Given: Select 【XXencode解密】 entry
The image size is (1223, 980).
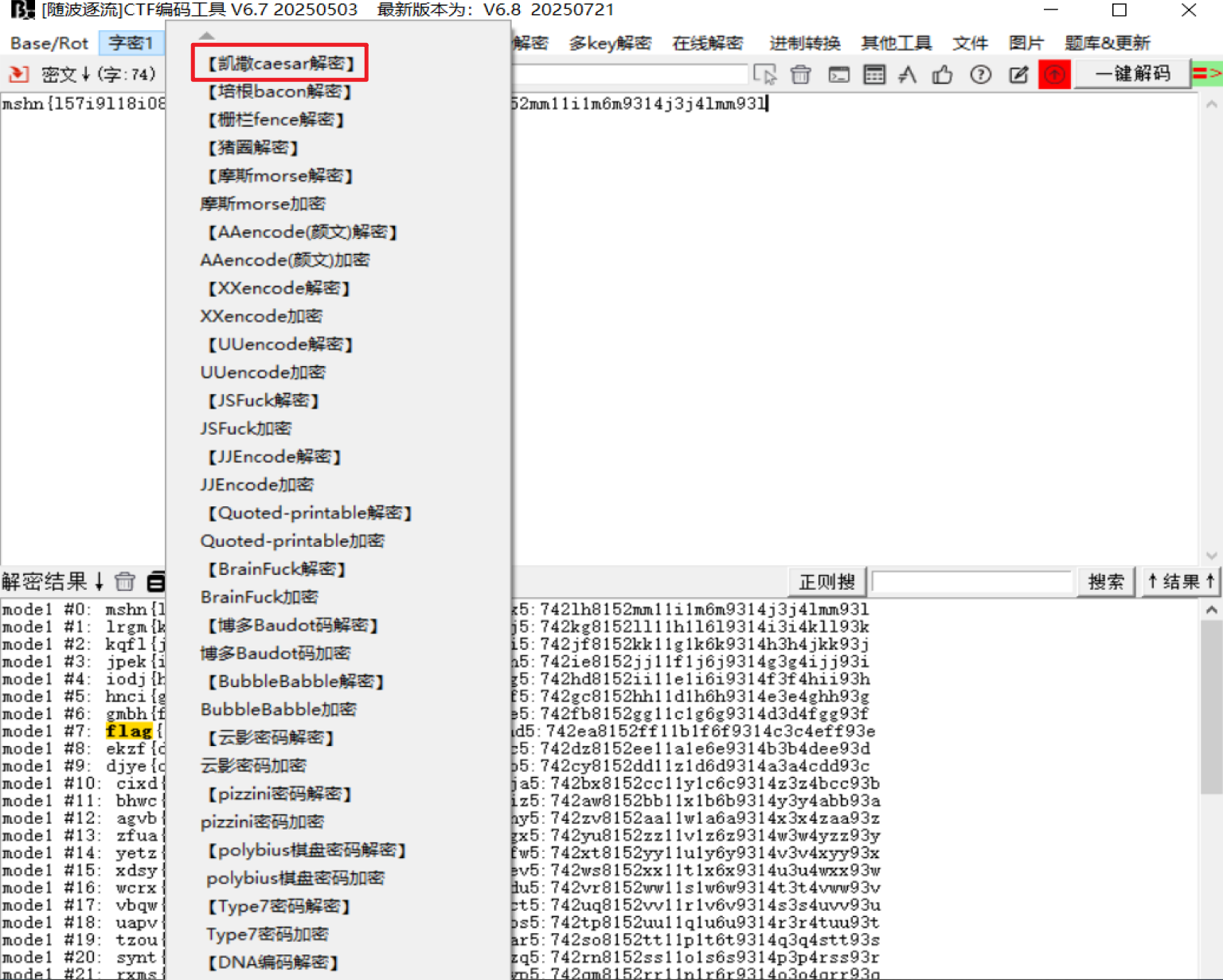Looking at the screenshot, I should point(279,287).
